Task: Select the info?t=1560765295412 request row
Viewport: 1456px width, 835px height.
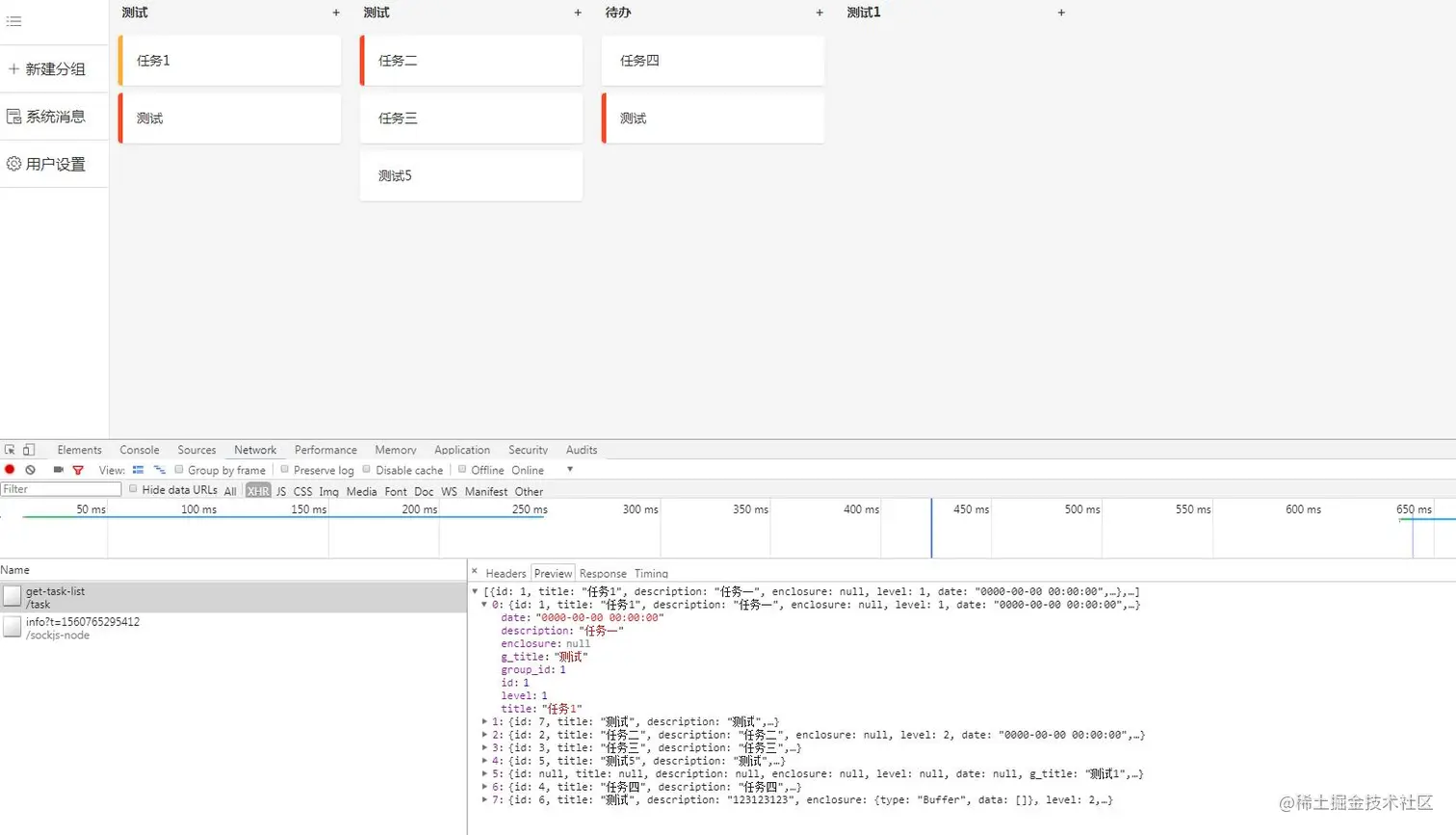Action: [x=233, y=629]
